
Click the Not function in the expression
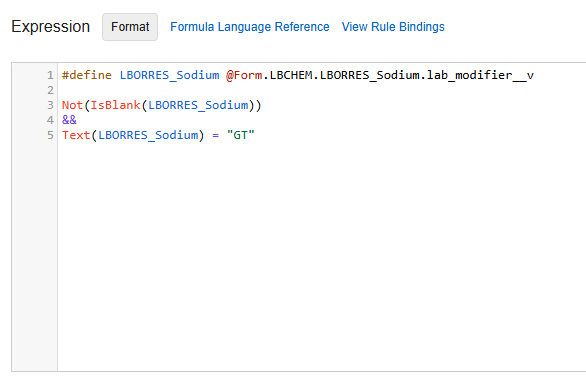click(72, 105)
